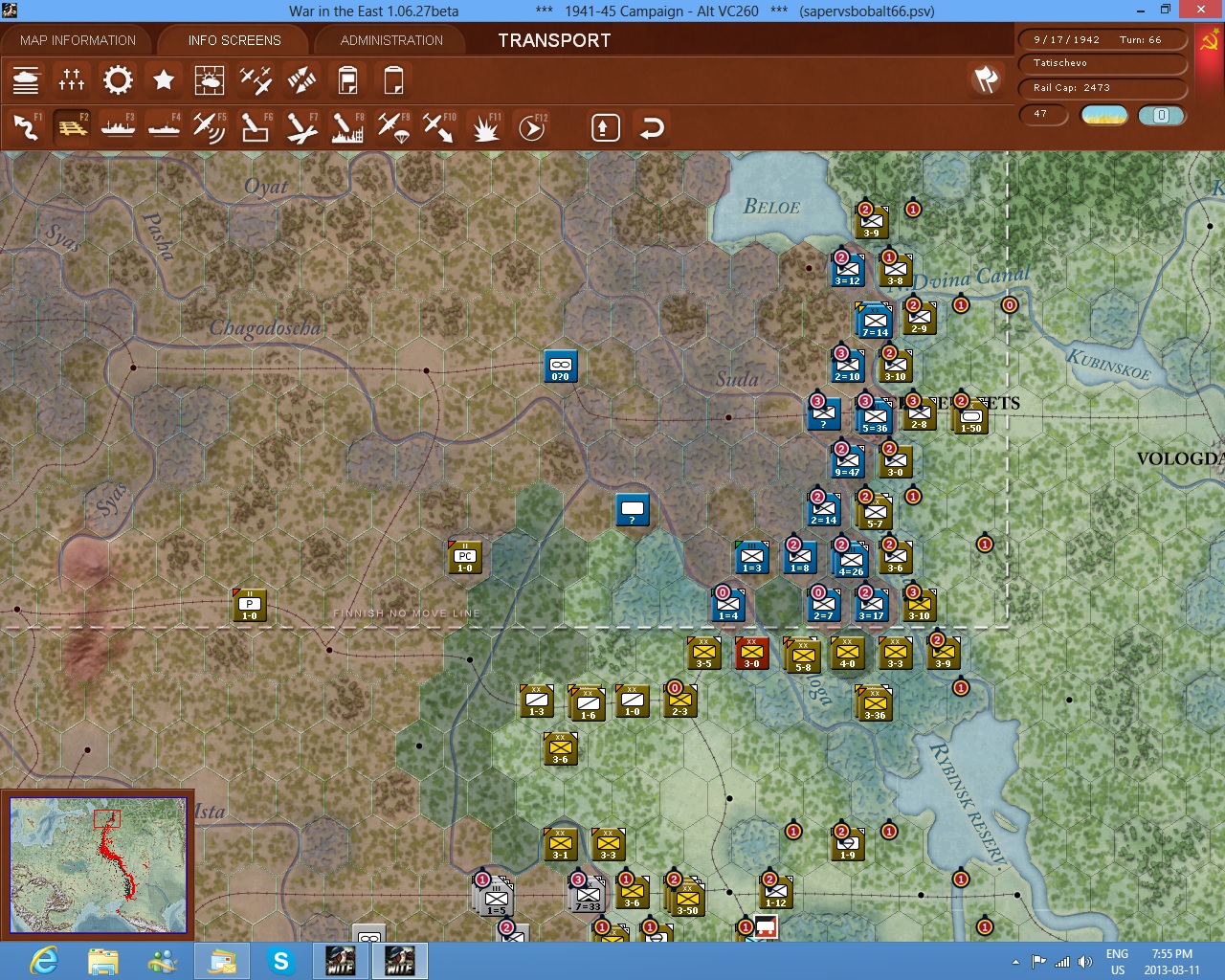Open the blank report document icon
This screenshot has height=980, width=1225.
(393, 80)
